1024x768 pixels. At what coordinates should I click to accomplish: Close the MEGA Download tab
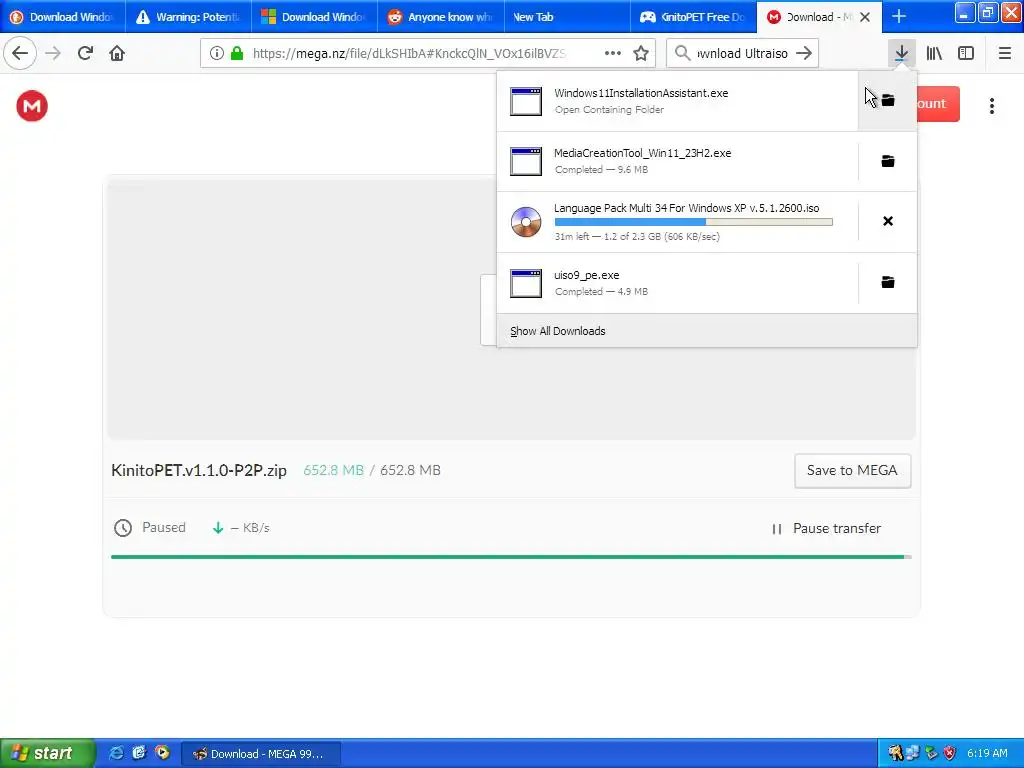[865, 17]
